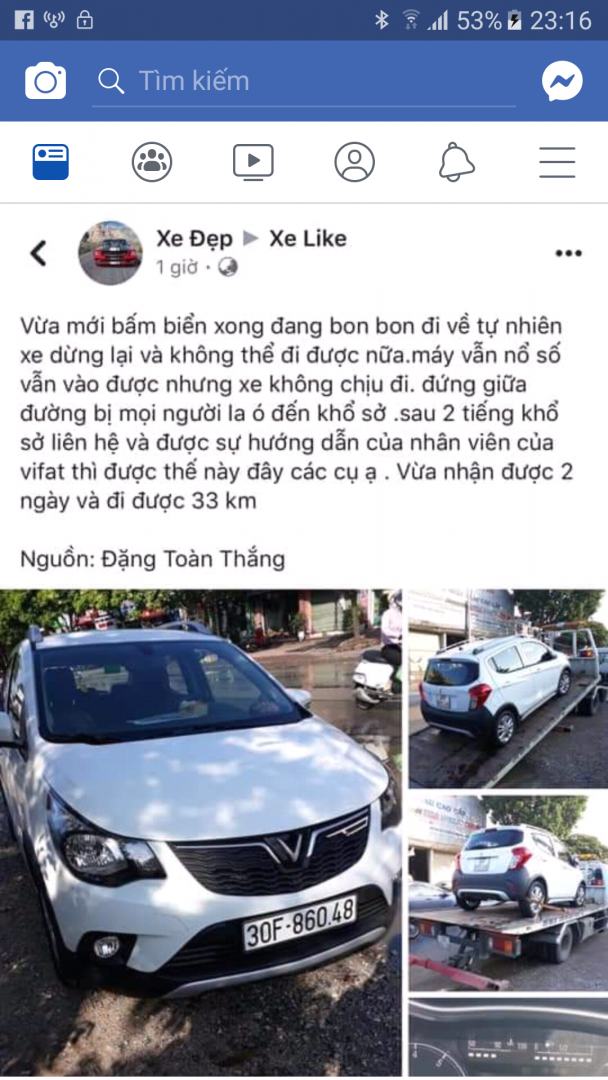Open Messenger chat icon
The width and height of the screenshot is (608, 1080).
tap(562, 81)
